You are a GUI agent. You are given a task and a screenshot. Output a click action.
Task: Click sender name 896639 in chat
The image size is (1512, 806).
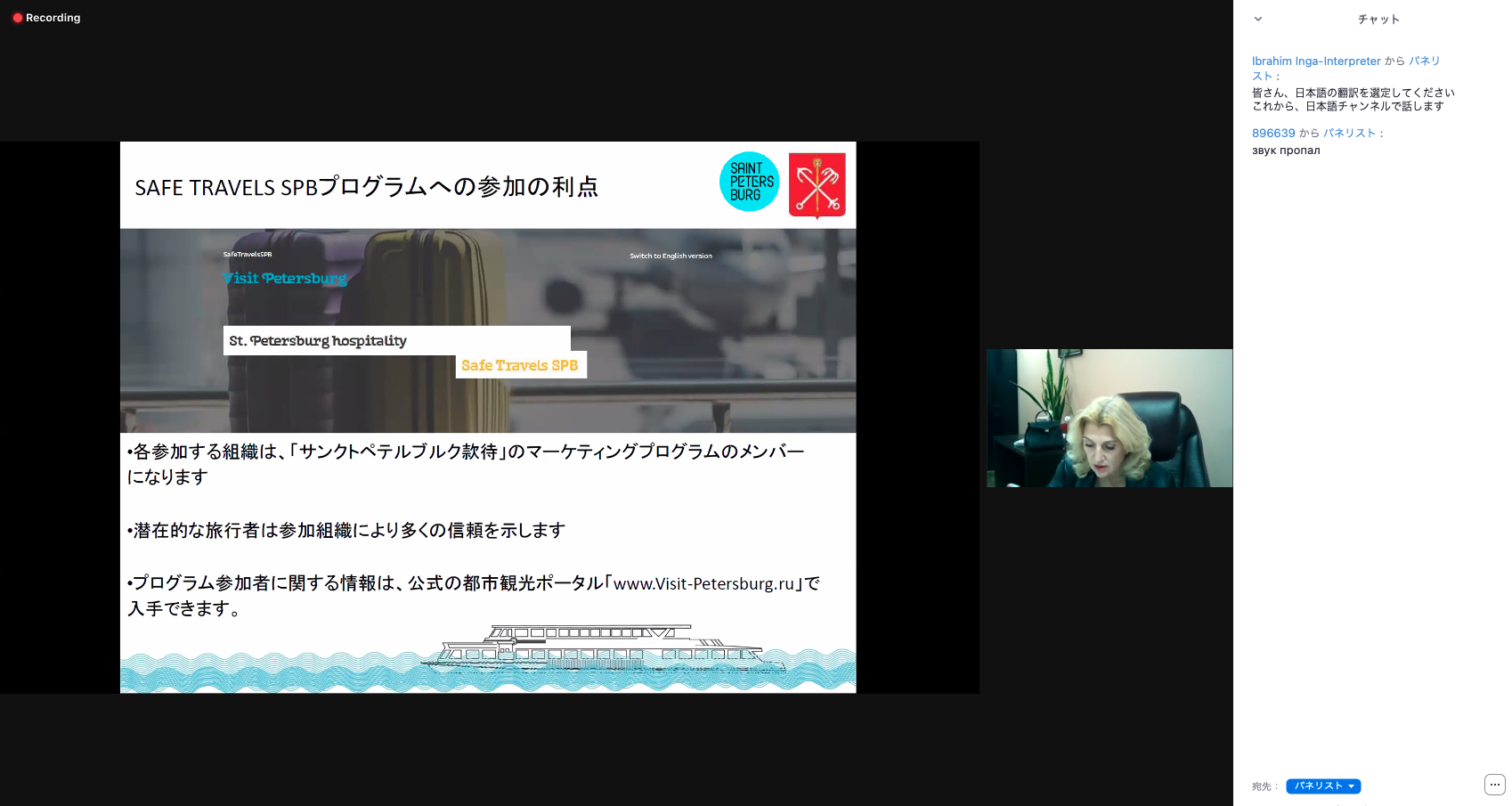click(1273, 134)
